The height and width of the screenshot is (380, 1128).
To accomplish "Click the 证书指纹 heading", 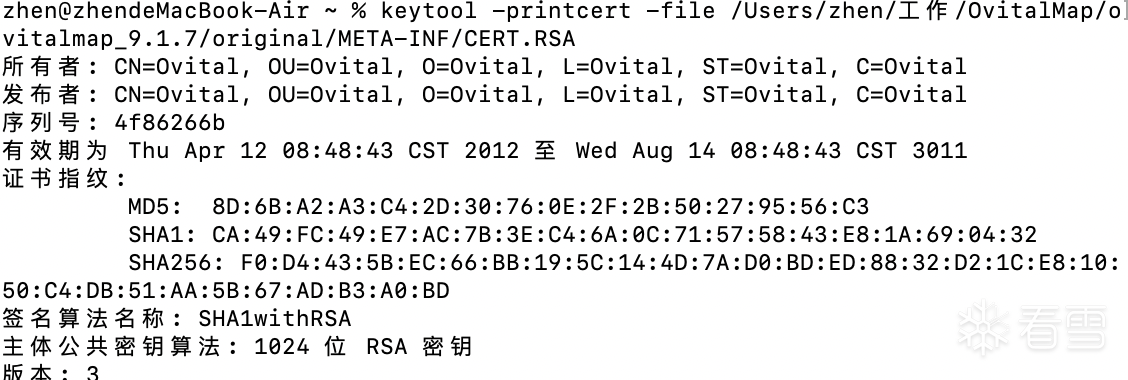I will [x=54, y=178].
